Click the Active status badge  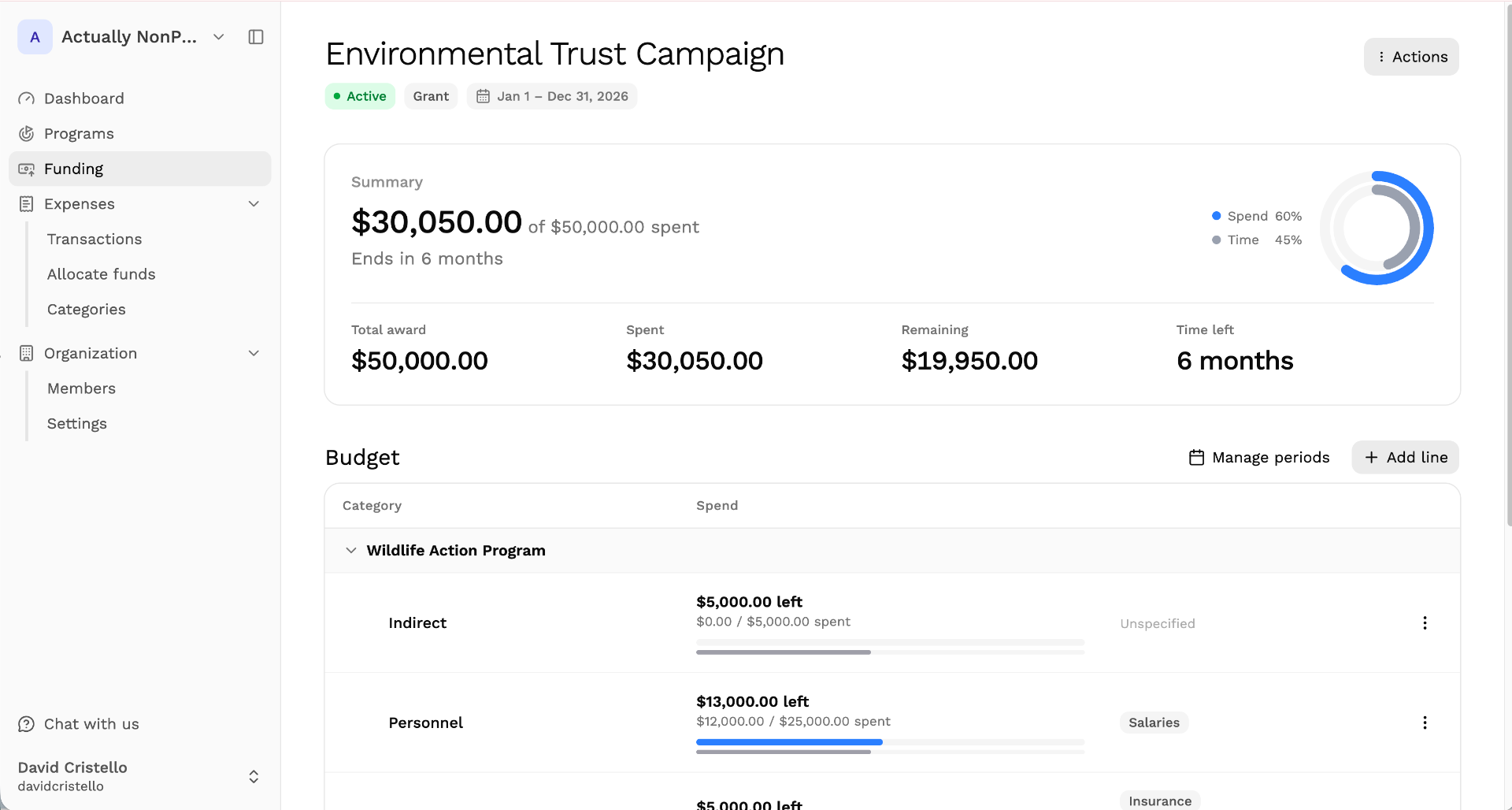(x=360, y=96)
